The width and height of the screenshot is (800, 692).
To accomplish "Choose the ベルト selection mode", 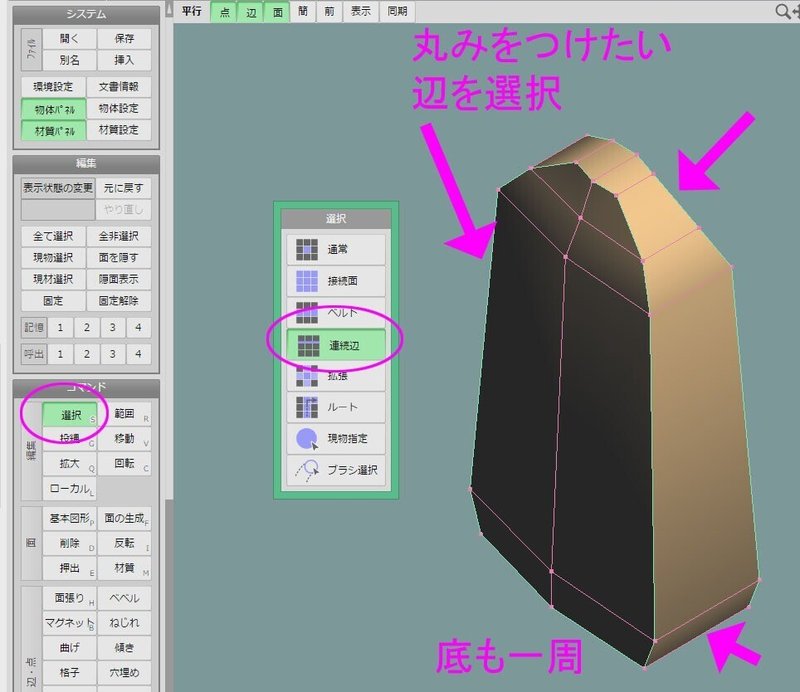I will pyautogui.click(x=336, y=312).
